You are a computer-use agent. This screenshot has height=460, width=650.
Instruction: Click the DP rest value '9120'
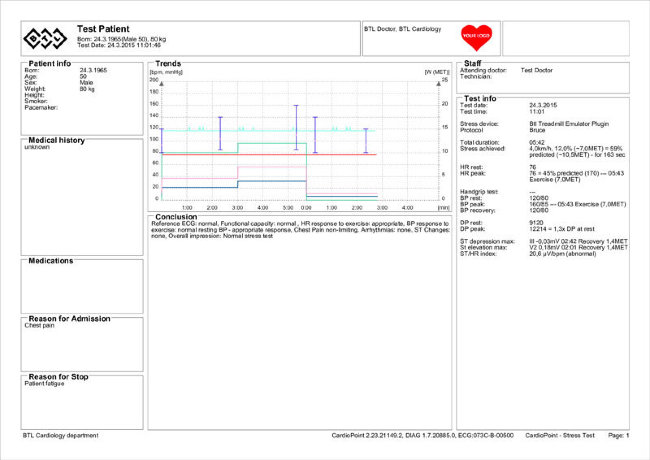tap(536, 223)
